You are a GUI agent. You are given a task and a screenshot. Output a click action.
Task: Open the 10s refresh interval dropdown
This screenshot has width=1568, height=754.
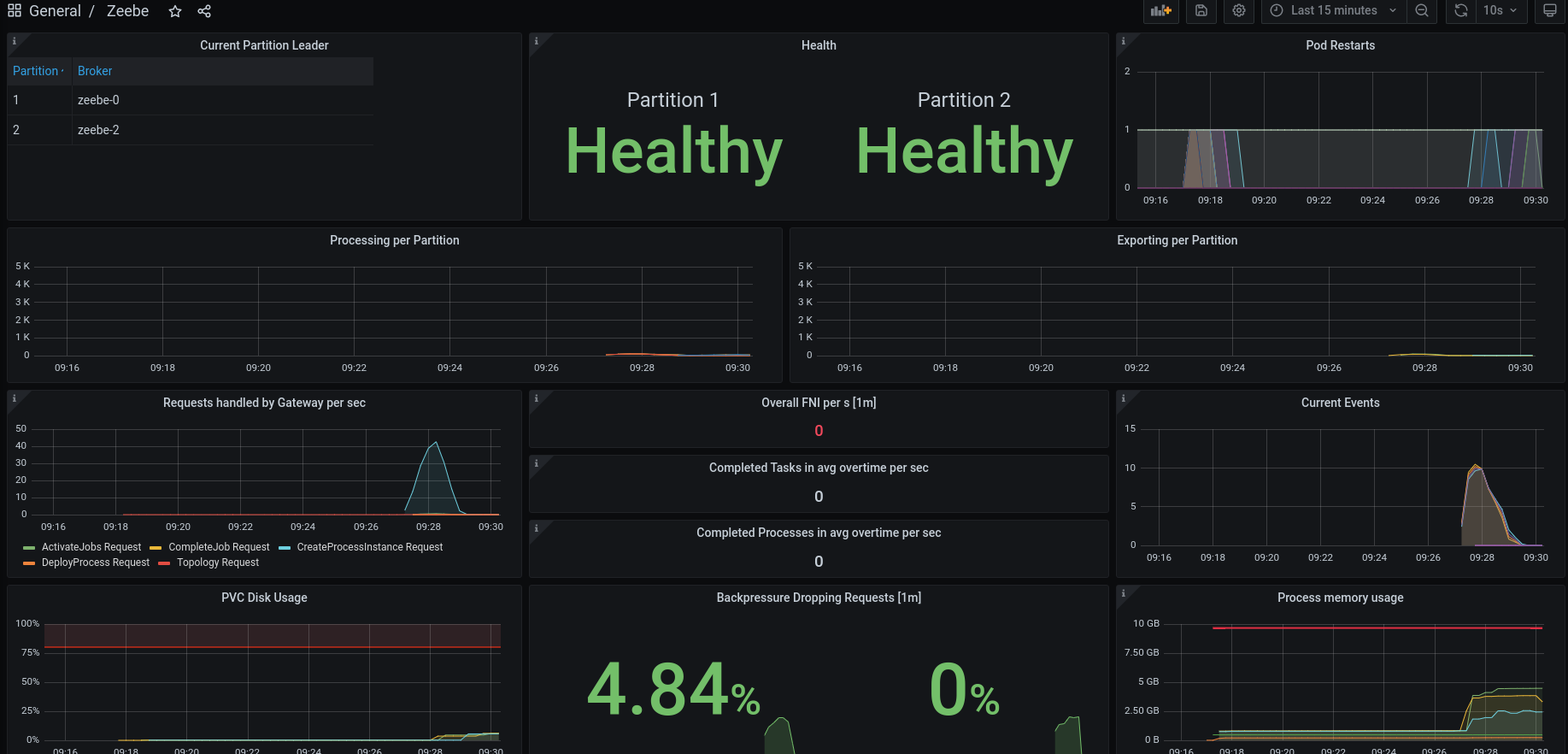click(1500, 11)
